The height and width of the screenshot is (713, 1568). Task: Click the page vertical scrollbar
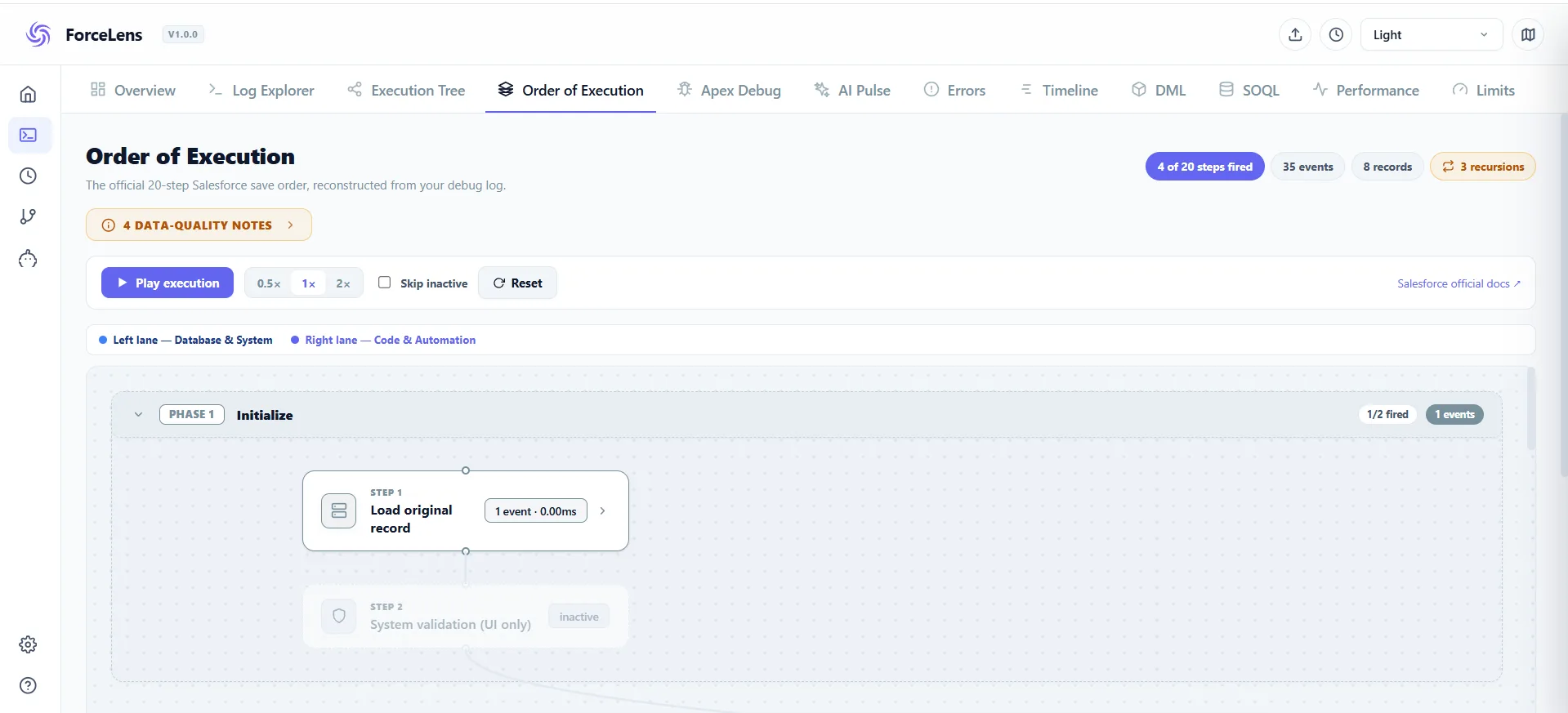pyautogui.click(x=1563, y=294)
